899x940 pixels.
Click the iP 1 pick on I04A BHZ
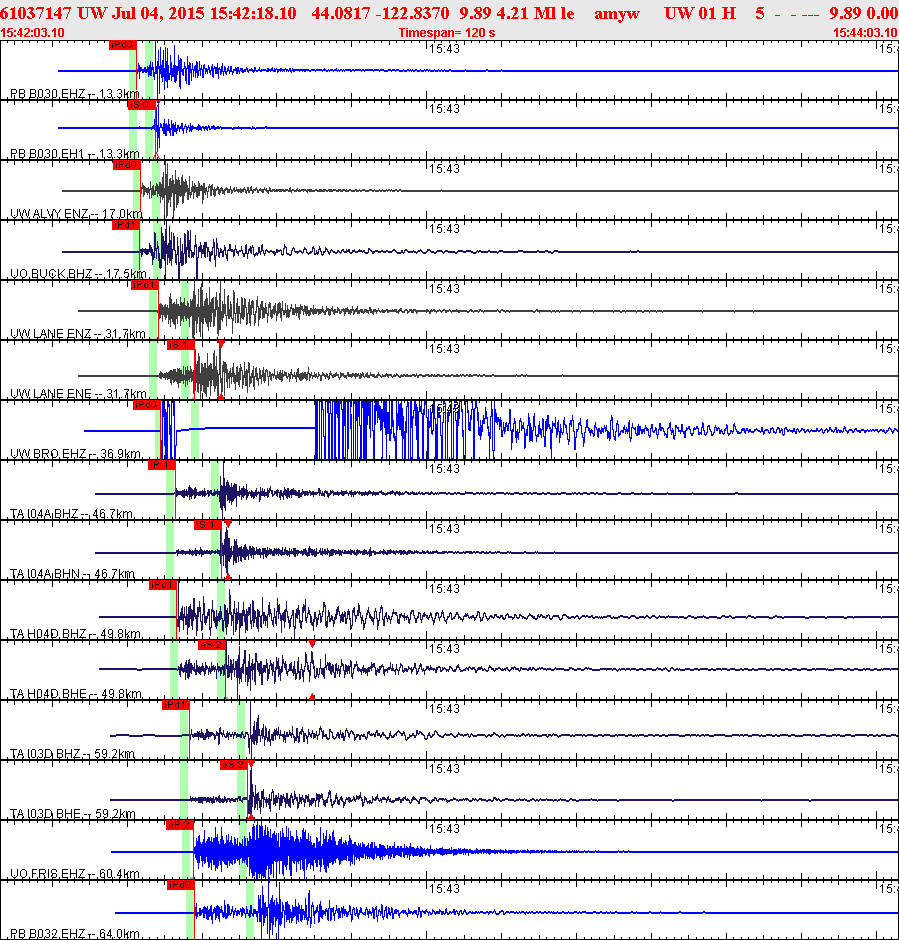[161, 465]
